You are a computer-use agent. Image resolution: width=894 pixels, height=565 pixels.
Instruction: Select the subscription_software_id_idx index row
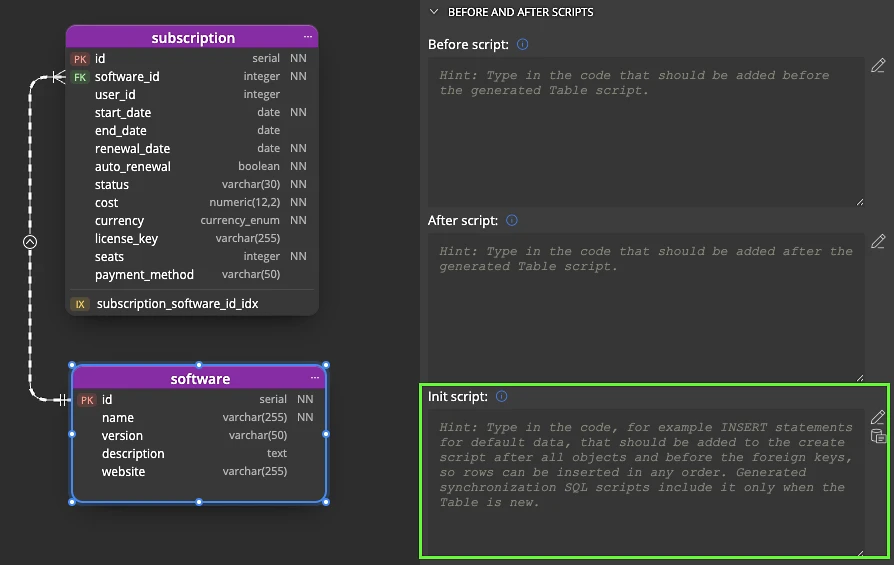point(192,304)
